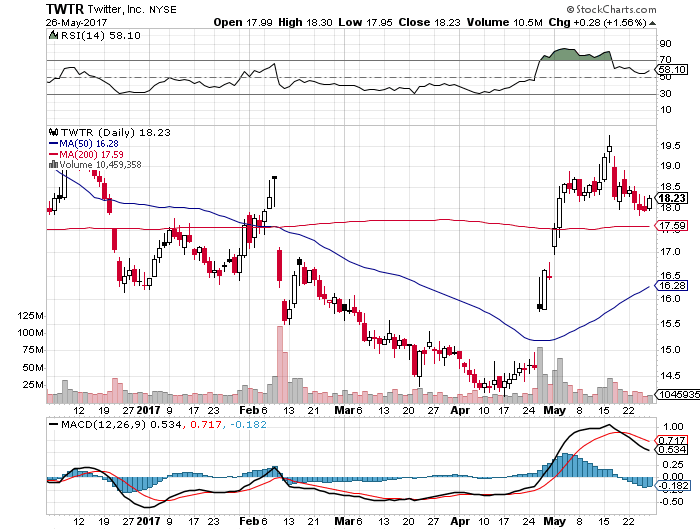
Task: Click the candlestick icon beside TWTR (Daily)
Action: click(53, 131)
